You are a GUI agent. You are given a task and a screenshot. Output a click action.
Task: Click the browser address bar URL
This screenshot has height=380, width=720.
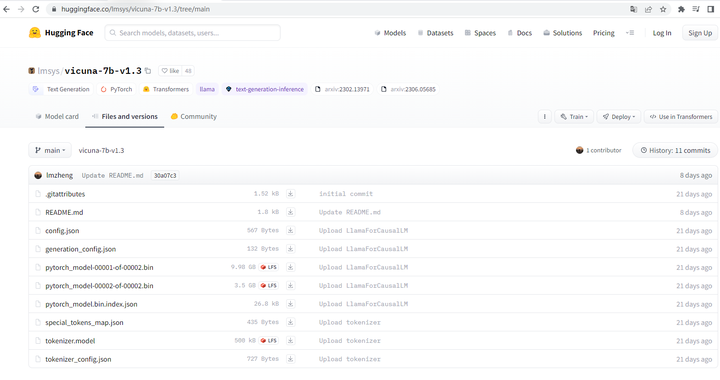click(135, 9)
